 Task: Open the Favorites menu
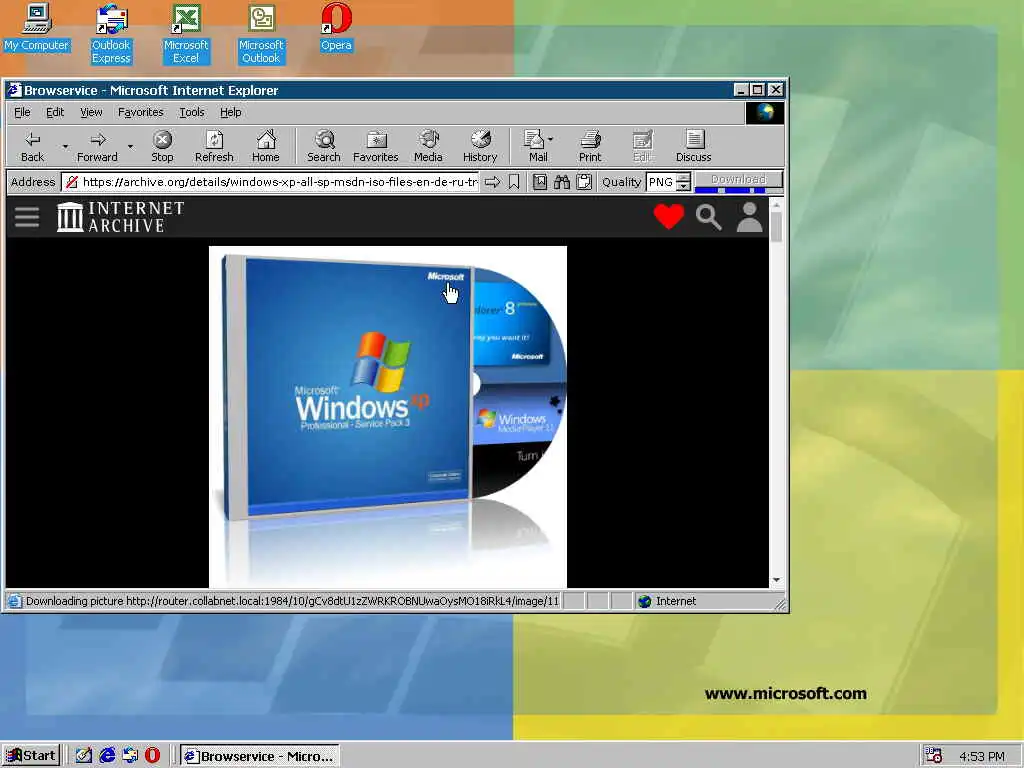(x=140, y=112)
